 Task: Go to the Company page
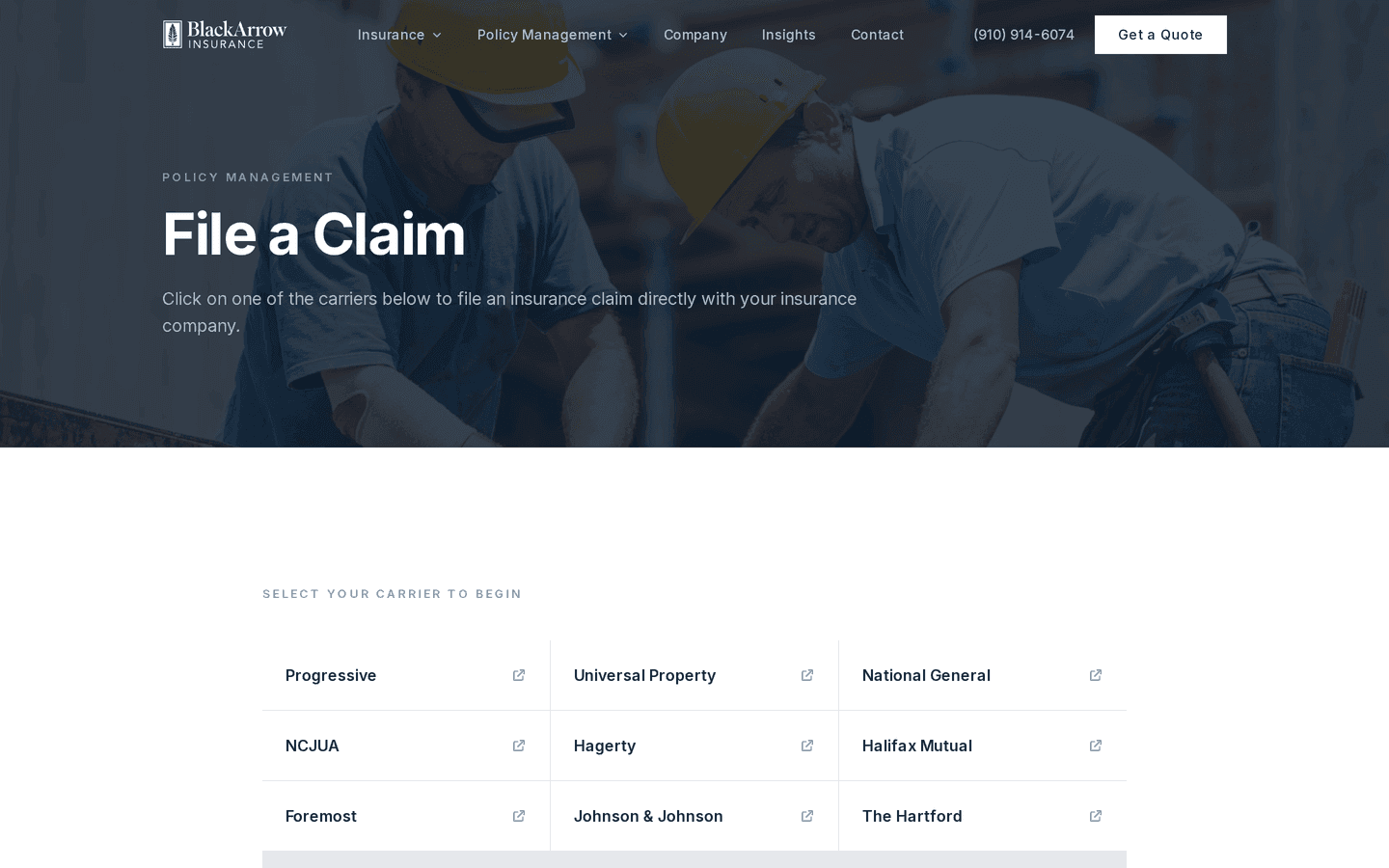pyautogui.click(x=695, y=35)
